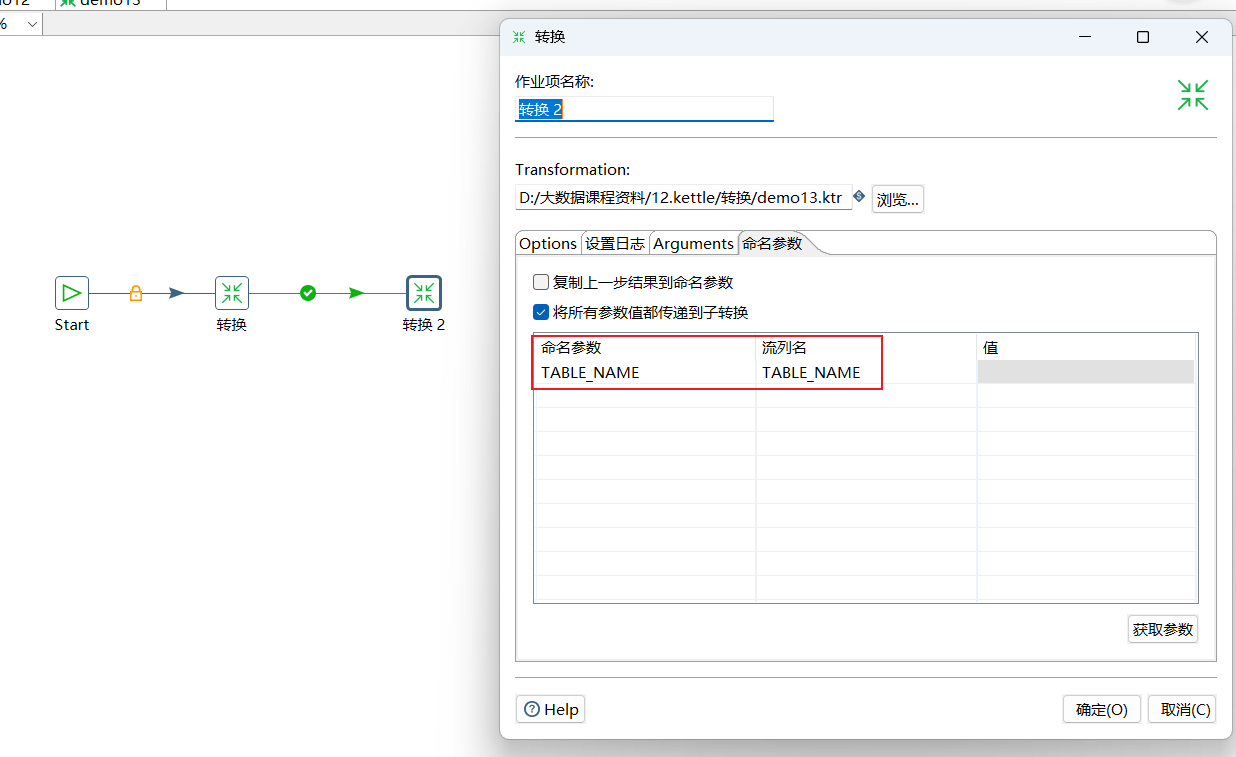This screenshot has width=1236, height=757.
Task: Switch to the Options tab
Action: pos(548,244)
